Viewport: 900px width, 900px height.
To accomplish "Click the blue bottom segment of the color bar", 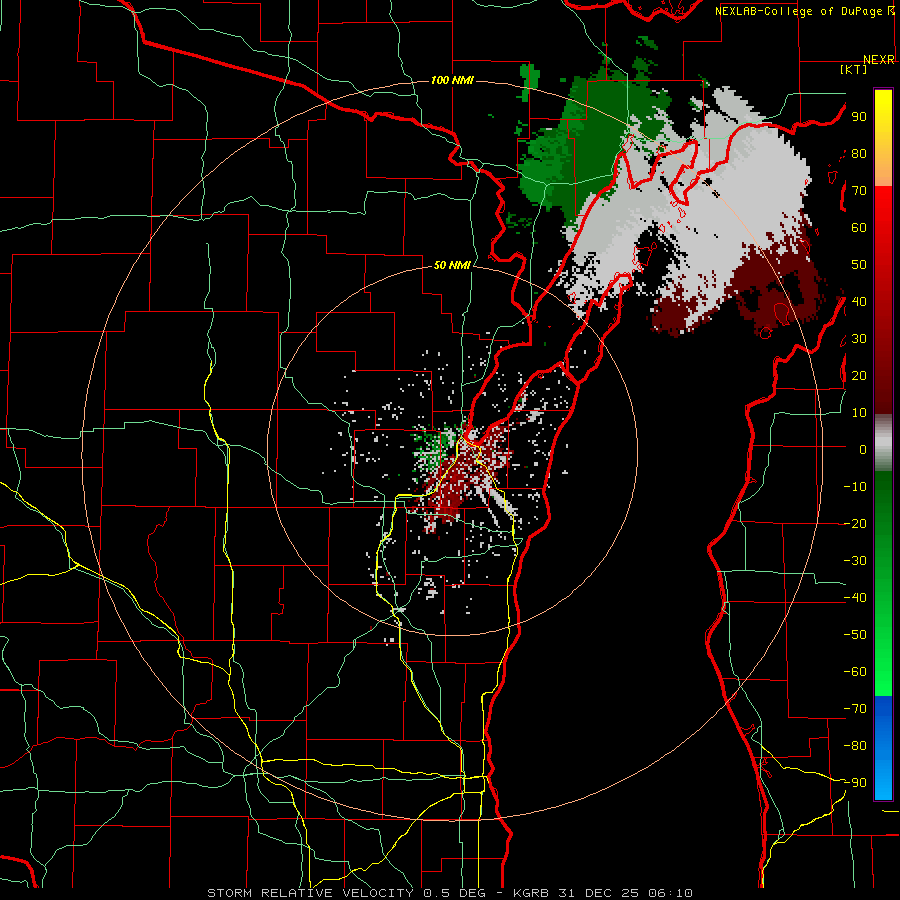I will pos(883,748).
